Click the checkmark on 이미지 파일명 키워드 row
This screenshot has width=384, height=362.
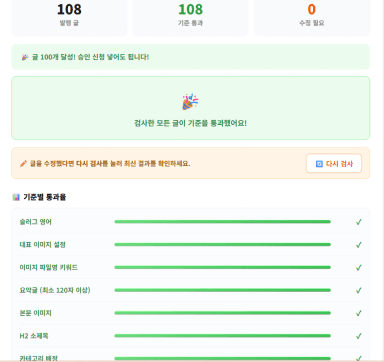pos(359,267)
